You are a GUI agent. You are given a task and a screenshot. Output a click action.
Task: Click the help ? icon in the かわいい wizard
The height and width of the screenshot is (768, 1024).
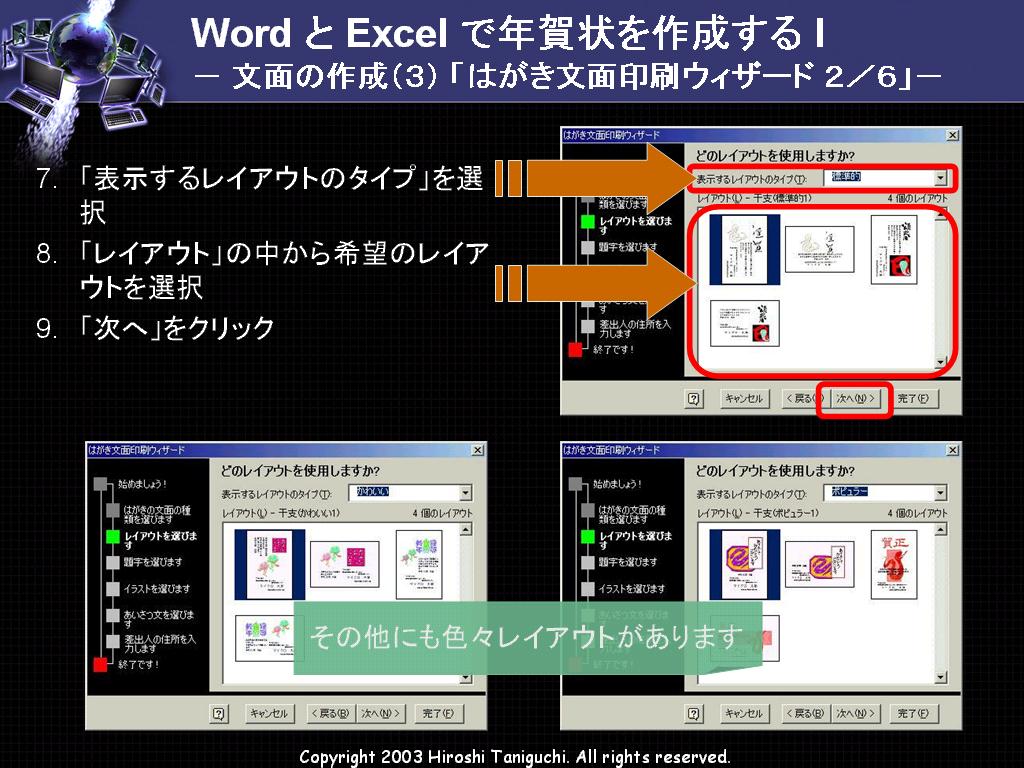219,714
